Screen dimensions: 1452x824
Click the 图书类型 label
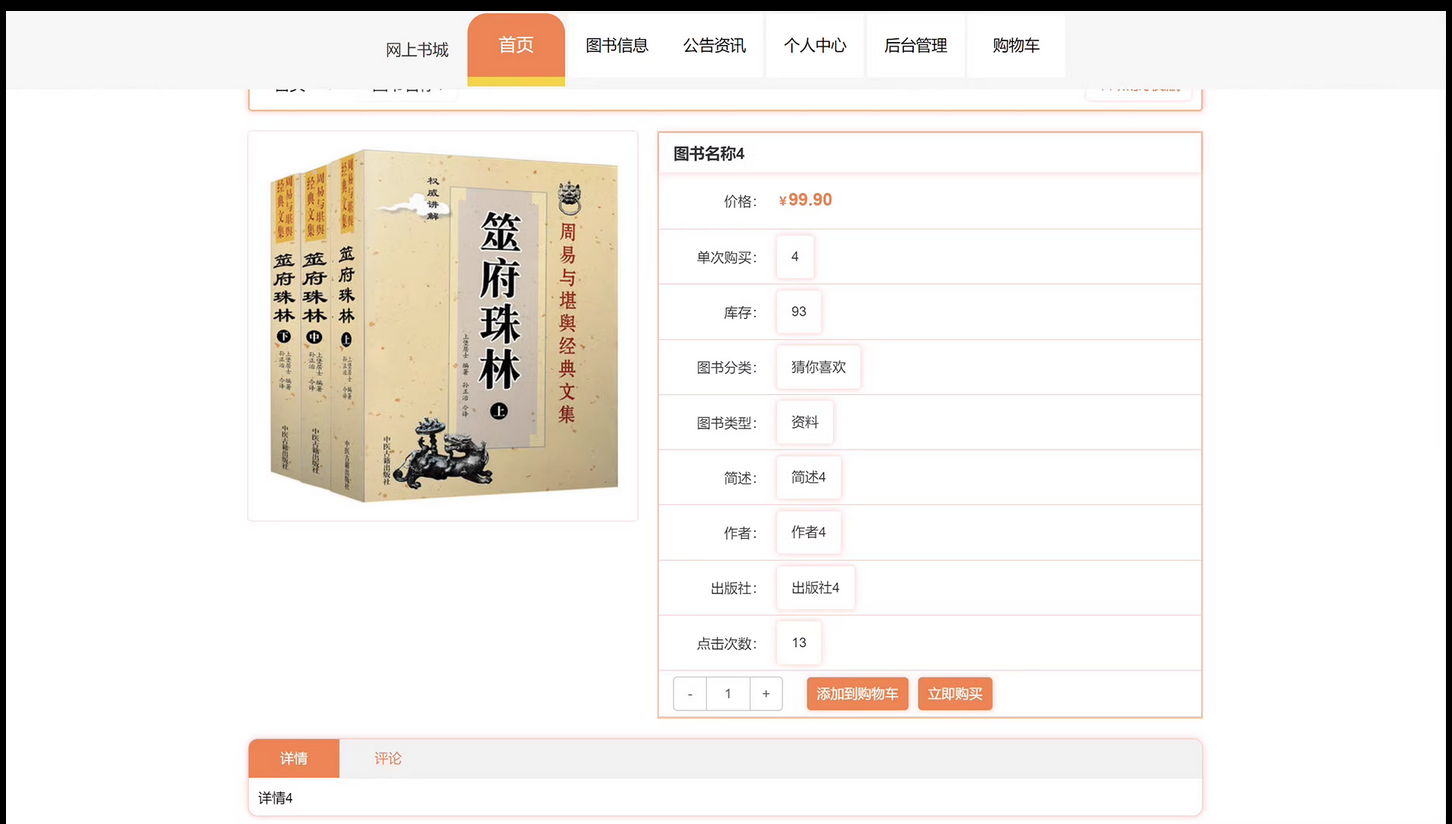click(x=727, y=423)
